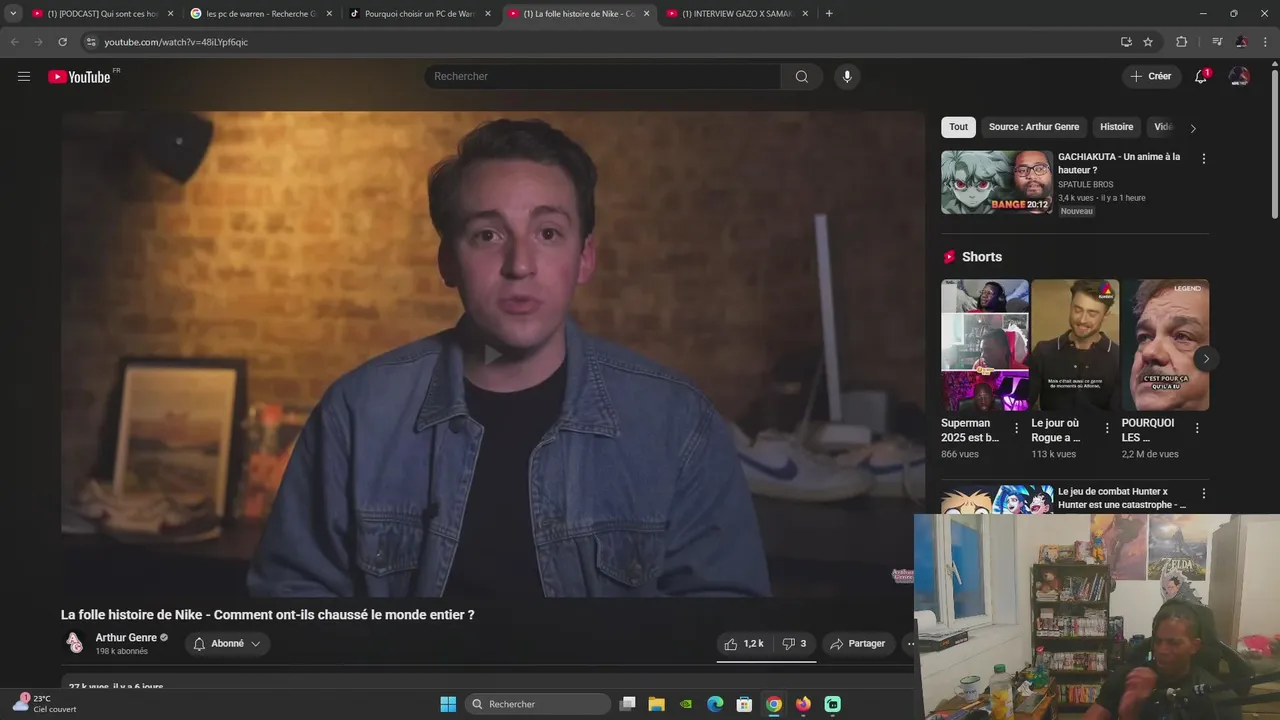Open NVIDIA app from taskbar
This screenshot has width=1280, height=720.
(686, 704)
